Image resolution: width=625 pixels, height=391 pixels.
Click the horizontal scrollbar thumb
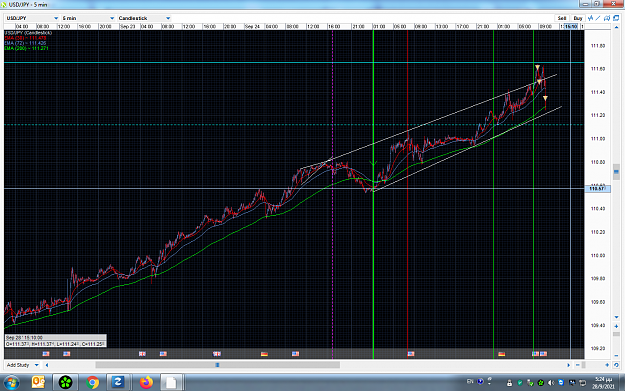pos(218,365)
